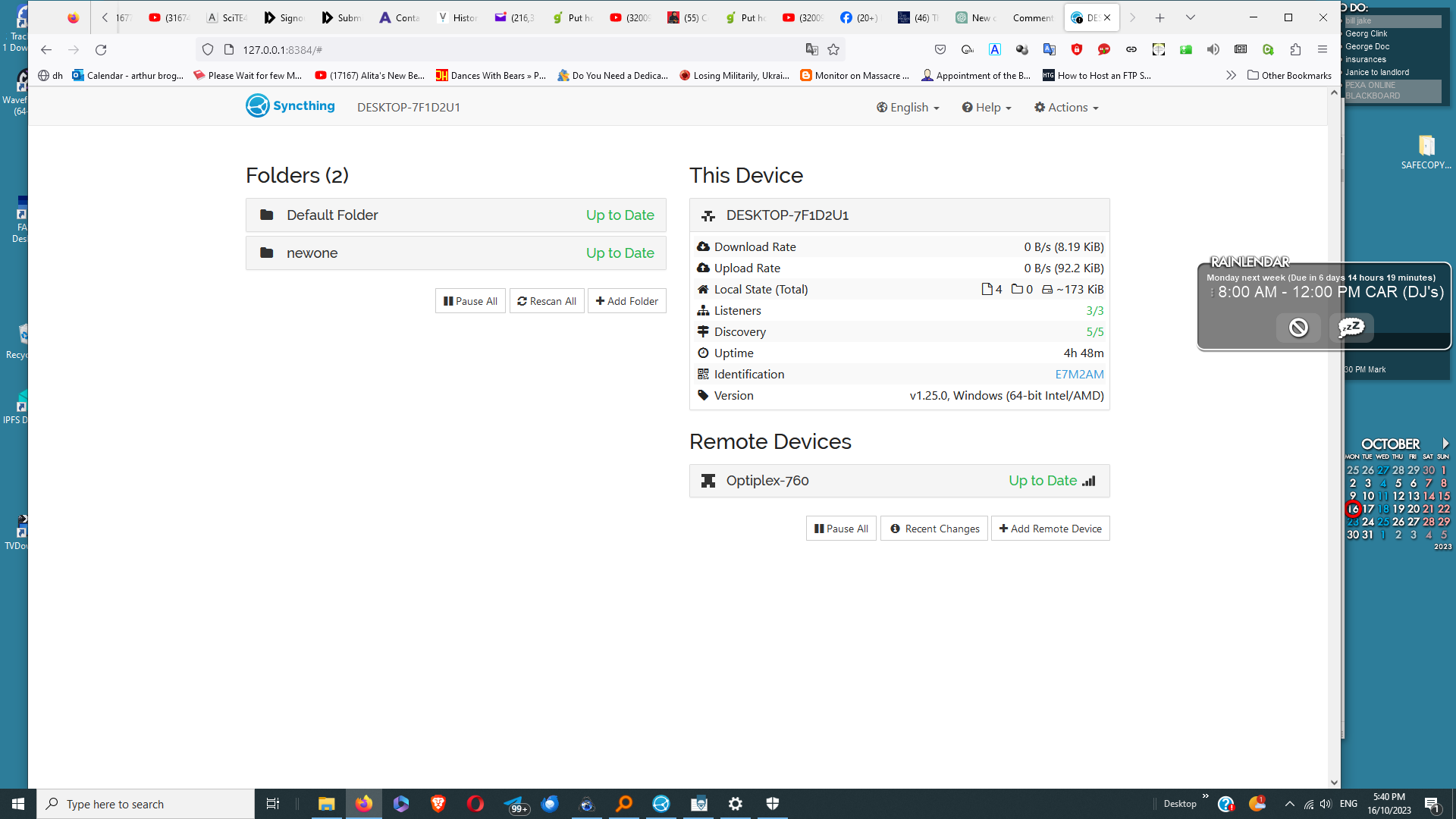The width and height of the screenshot is (1456, 819).
Task: Click Rainlendar snooze icon
Action: point(1351,328)
